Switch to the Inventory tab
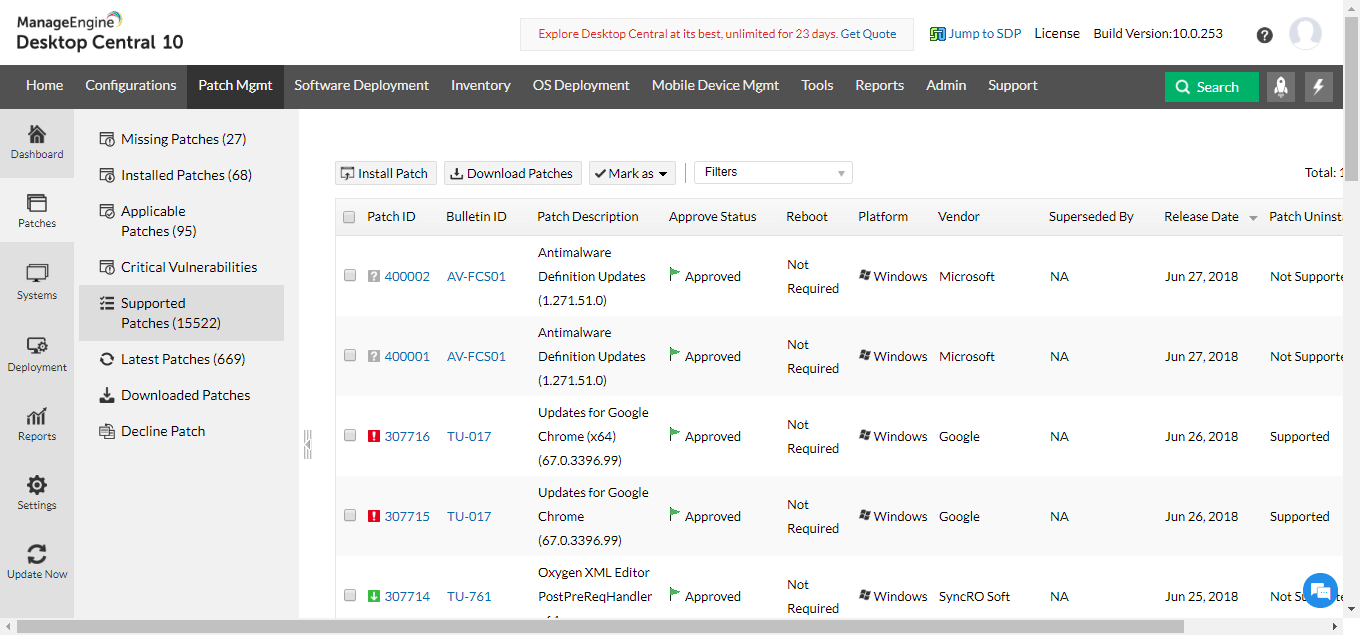Image resolution: width=1360 pixels, height=635 pixels. (x=480, y=86)
